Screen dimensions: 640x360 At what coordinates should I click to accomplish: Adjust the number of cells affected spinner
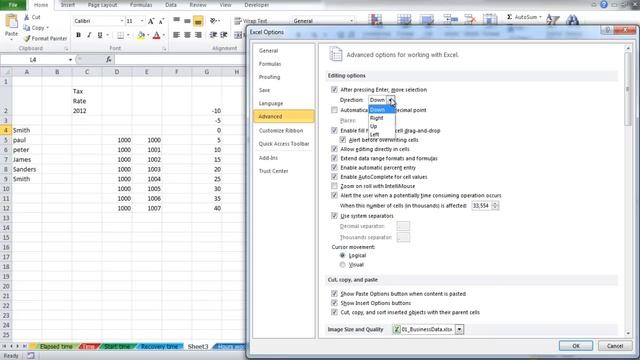[495, 206]
